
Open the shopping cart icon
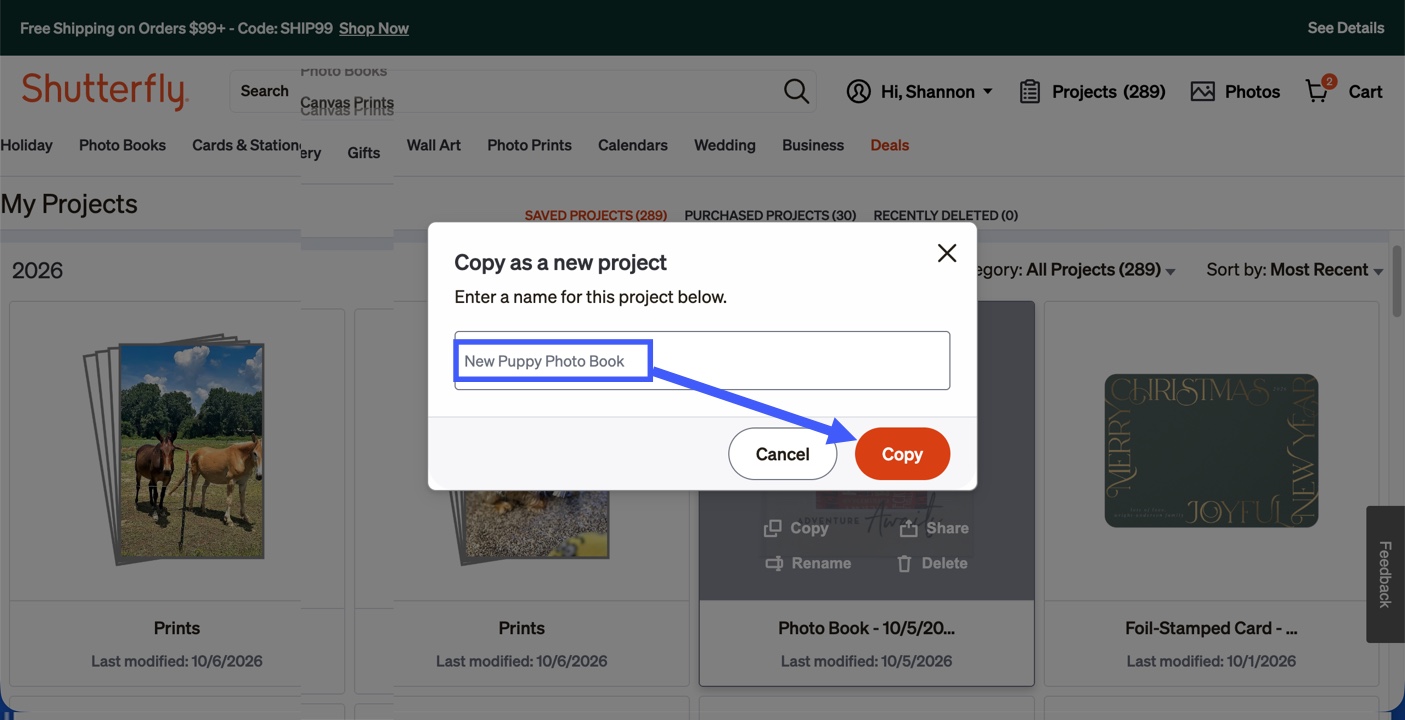point(1319,90)
